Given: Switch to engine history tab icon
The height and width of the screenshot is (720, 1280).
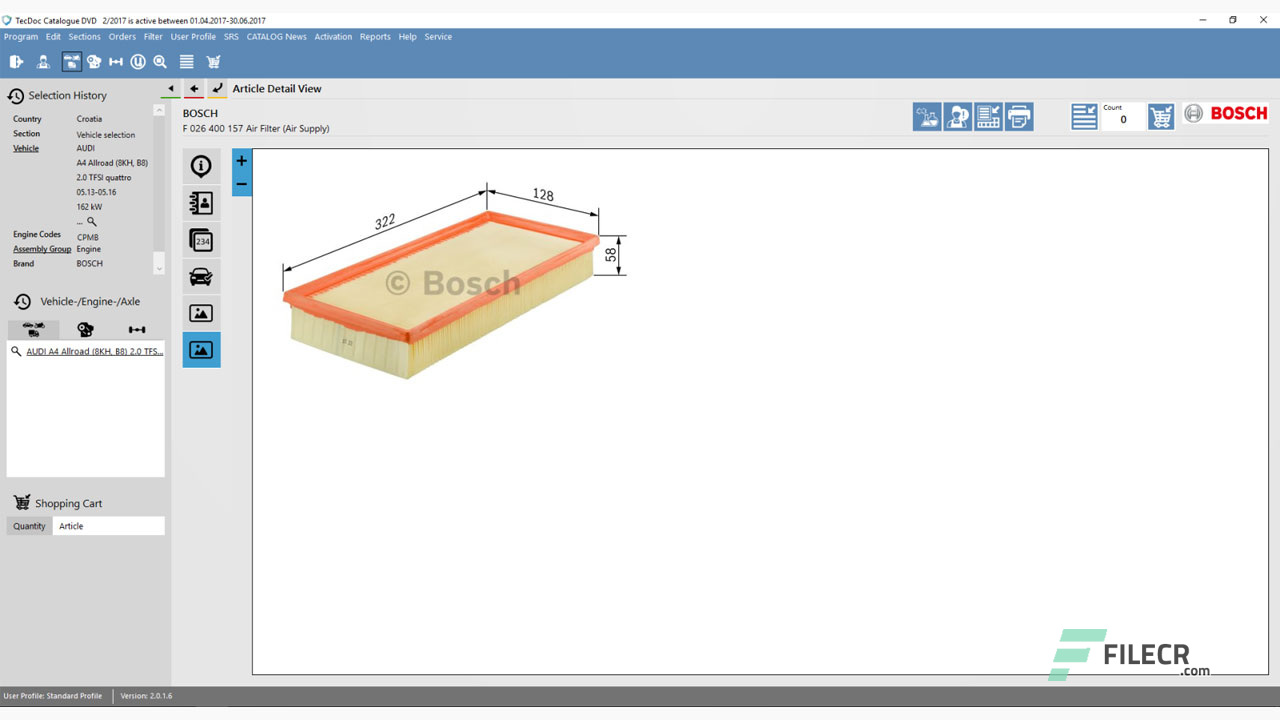Looking at the screenshot, I should [85, 329].
